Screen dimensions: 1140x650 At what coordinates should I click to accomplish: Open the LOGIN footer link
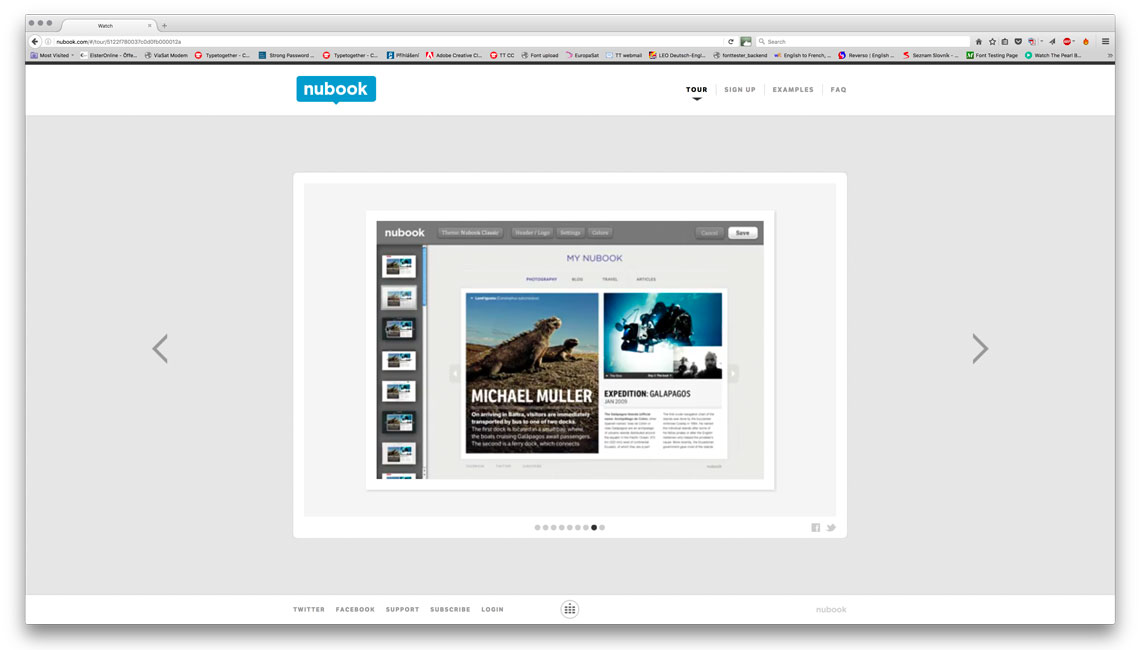492,609
